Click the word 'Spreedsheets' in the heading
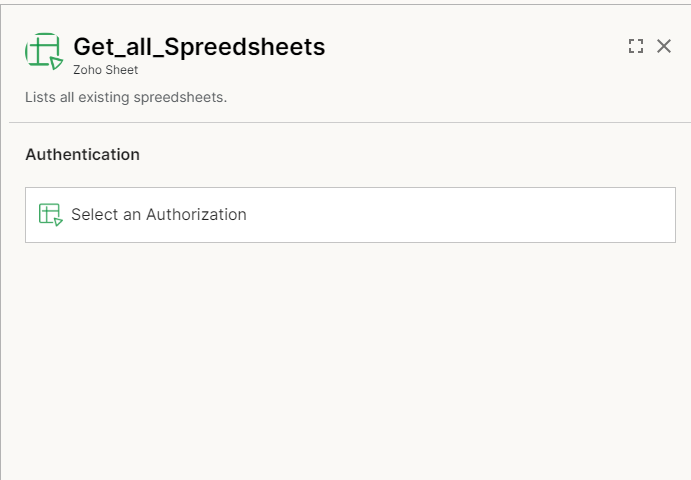This screenshot has width=691, height=480. pyautogui.click(x=245, y=46)
